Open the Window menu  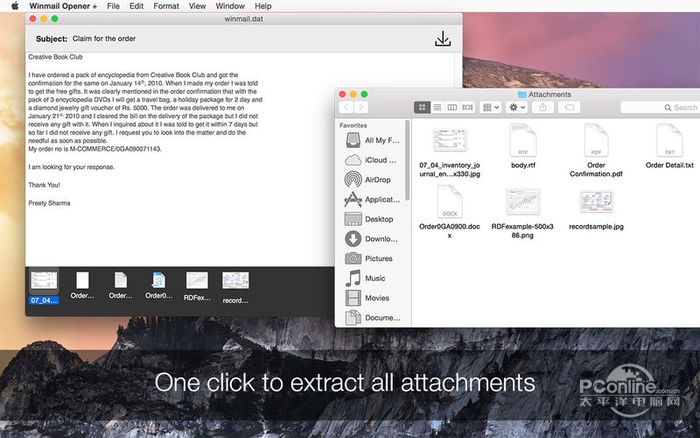[x=230, y=6]
